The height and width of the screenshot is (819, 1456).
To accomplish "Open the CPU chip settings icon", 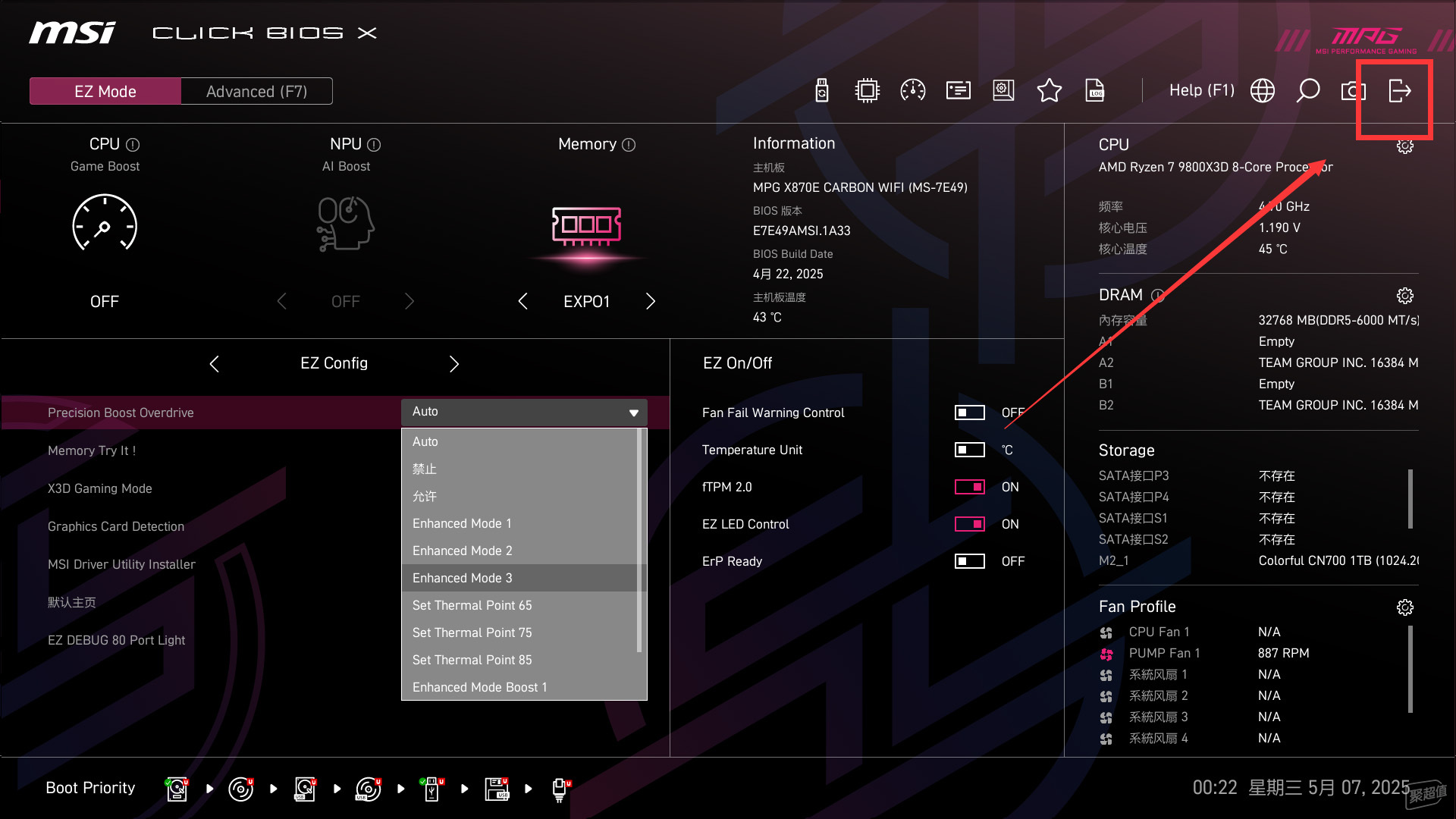I will pyautogui.click(x=867, y=91).
